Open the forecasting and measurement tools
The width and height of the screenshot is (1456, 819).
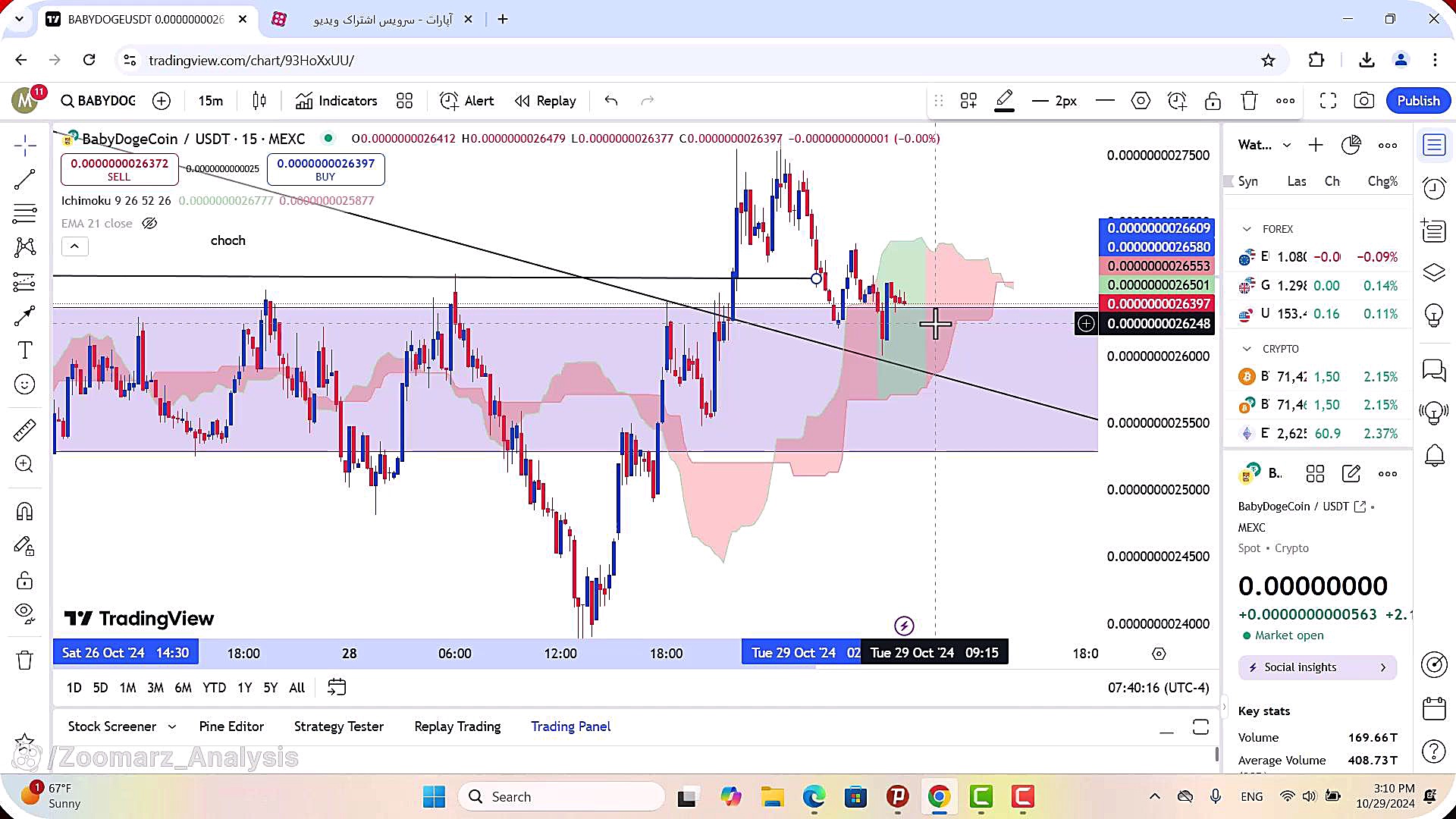click(24, 282)
